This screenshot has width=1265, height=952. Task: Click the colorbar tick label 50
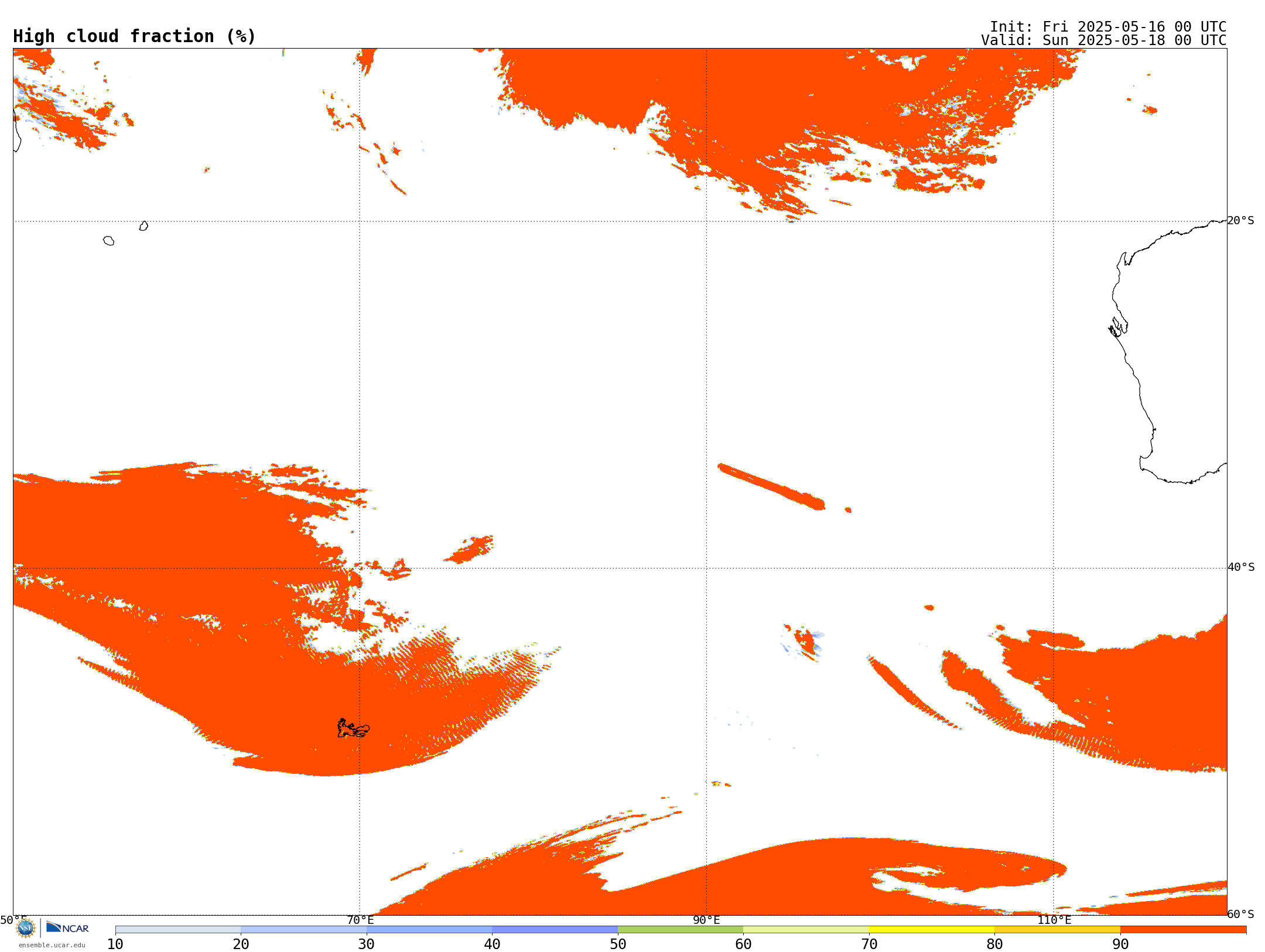coord(618,944)
